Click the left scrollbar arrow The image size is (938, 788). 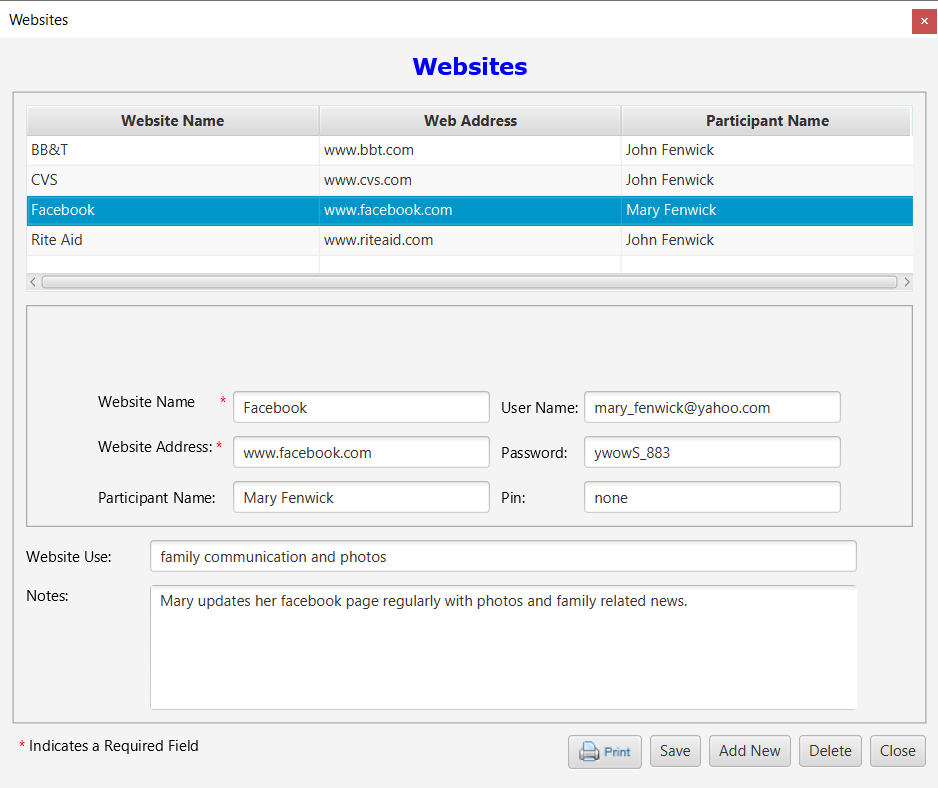click(x=32, y=281)
